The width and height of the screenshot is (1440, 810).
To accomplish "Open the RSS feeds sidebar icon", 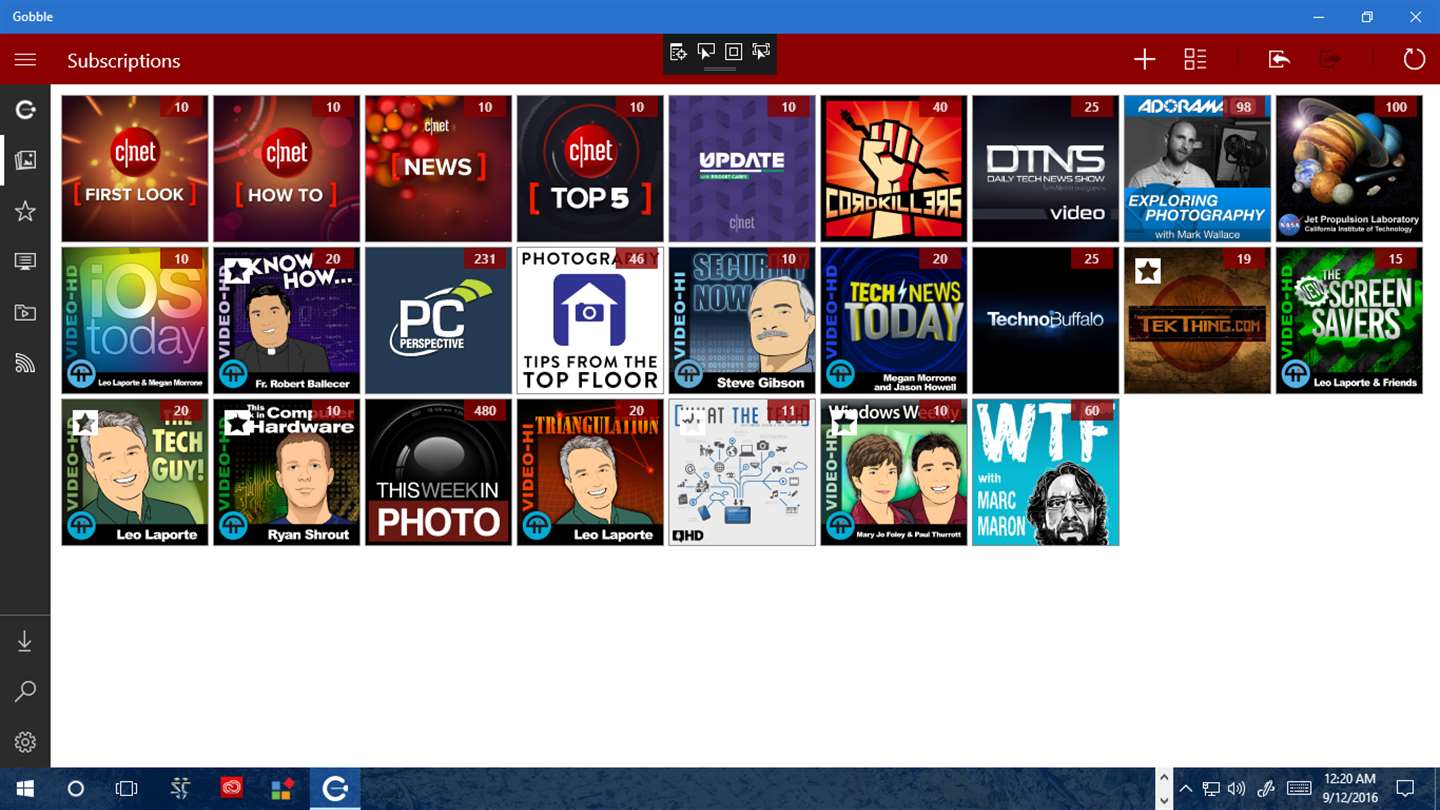I will (25, 364).
